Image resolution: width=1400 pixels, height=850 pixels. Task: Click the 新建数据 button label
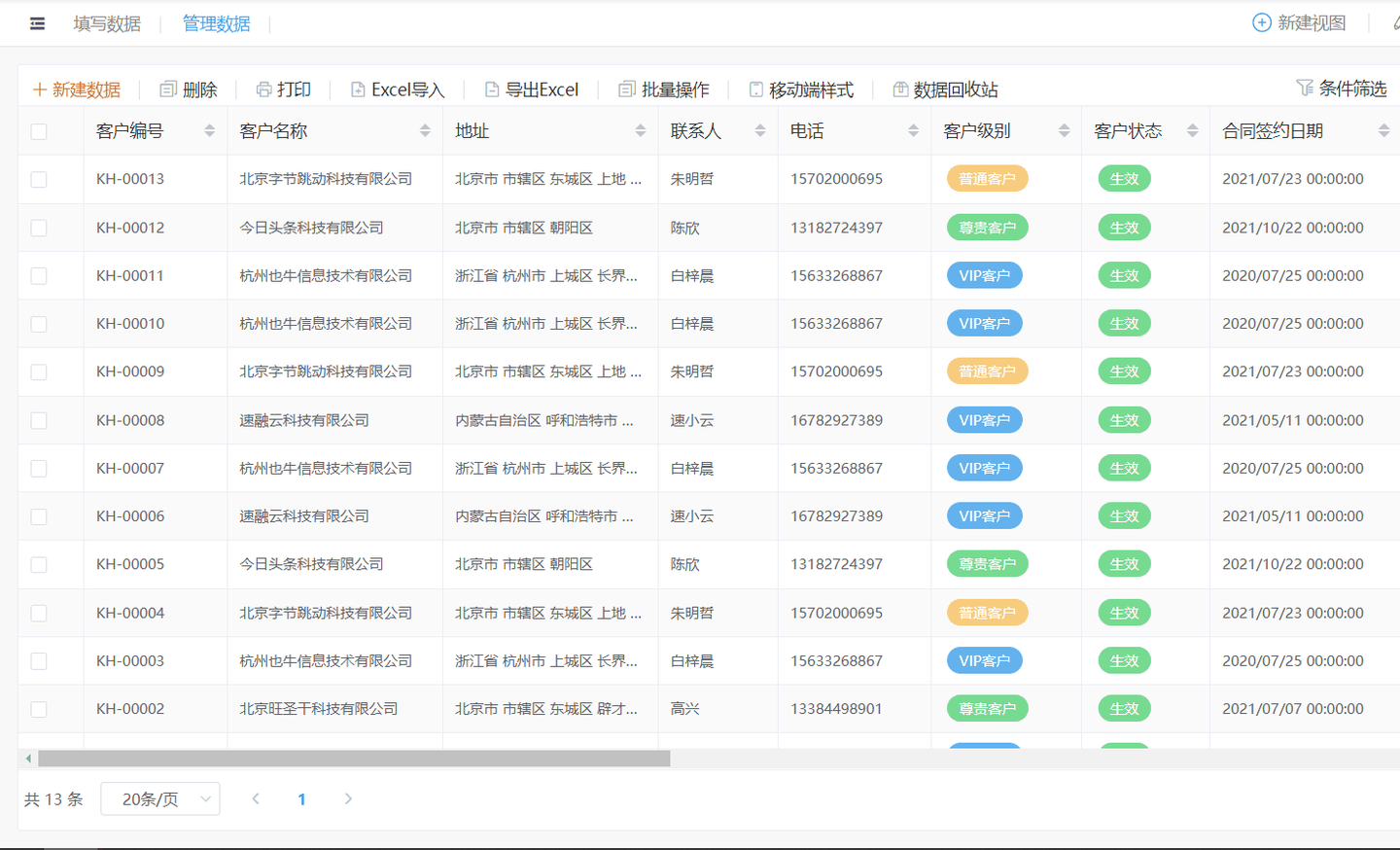(87, 89)
